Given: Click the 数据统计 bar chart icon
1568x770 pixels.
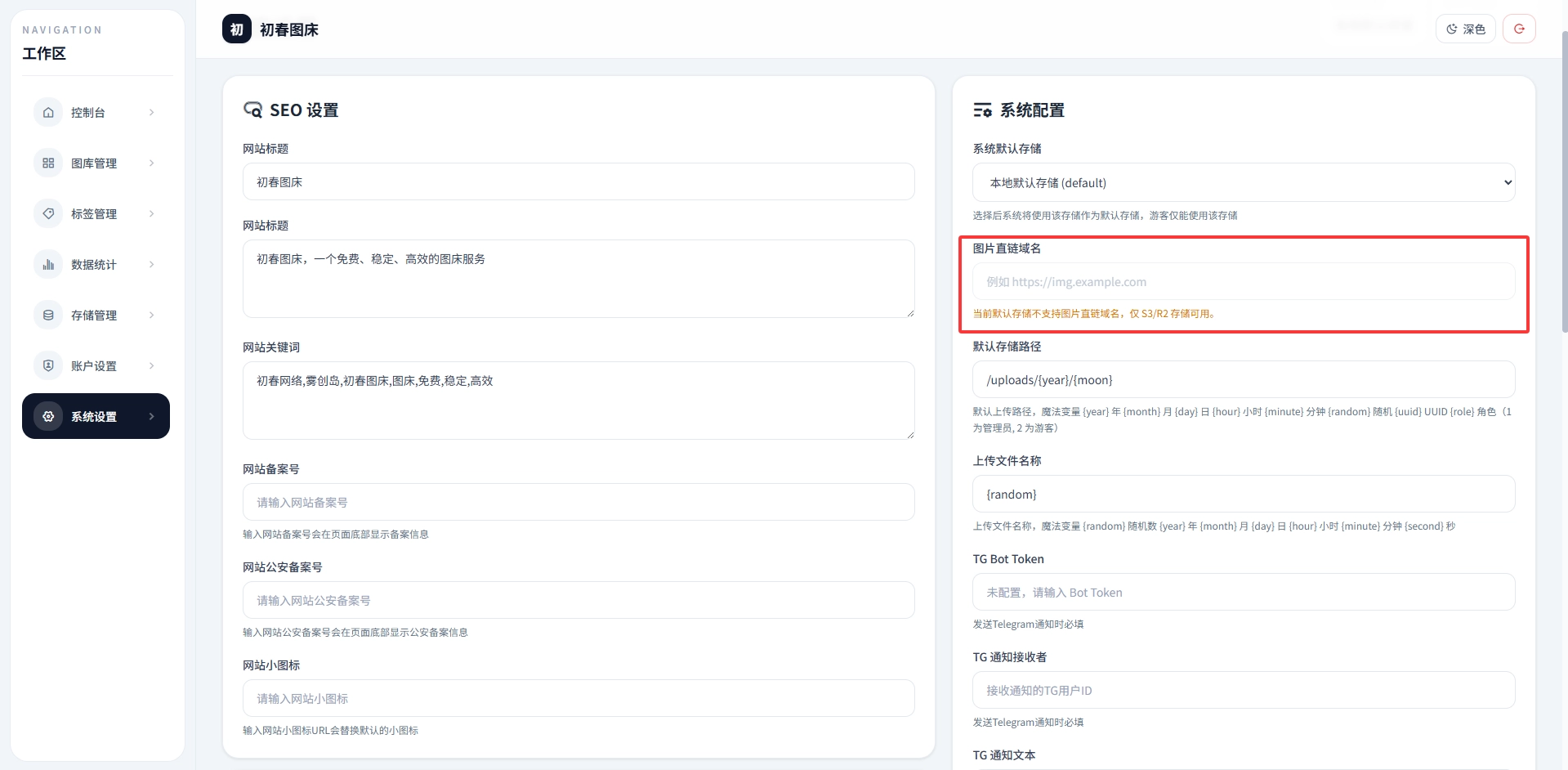Looking at the screenshot, I should tap(48, 264).
